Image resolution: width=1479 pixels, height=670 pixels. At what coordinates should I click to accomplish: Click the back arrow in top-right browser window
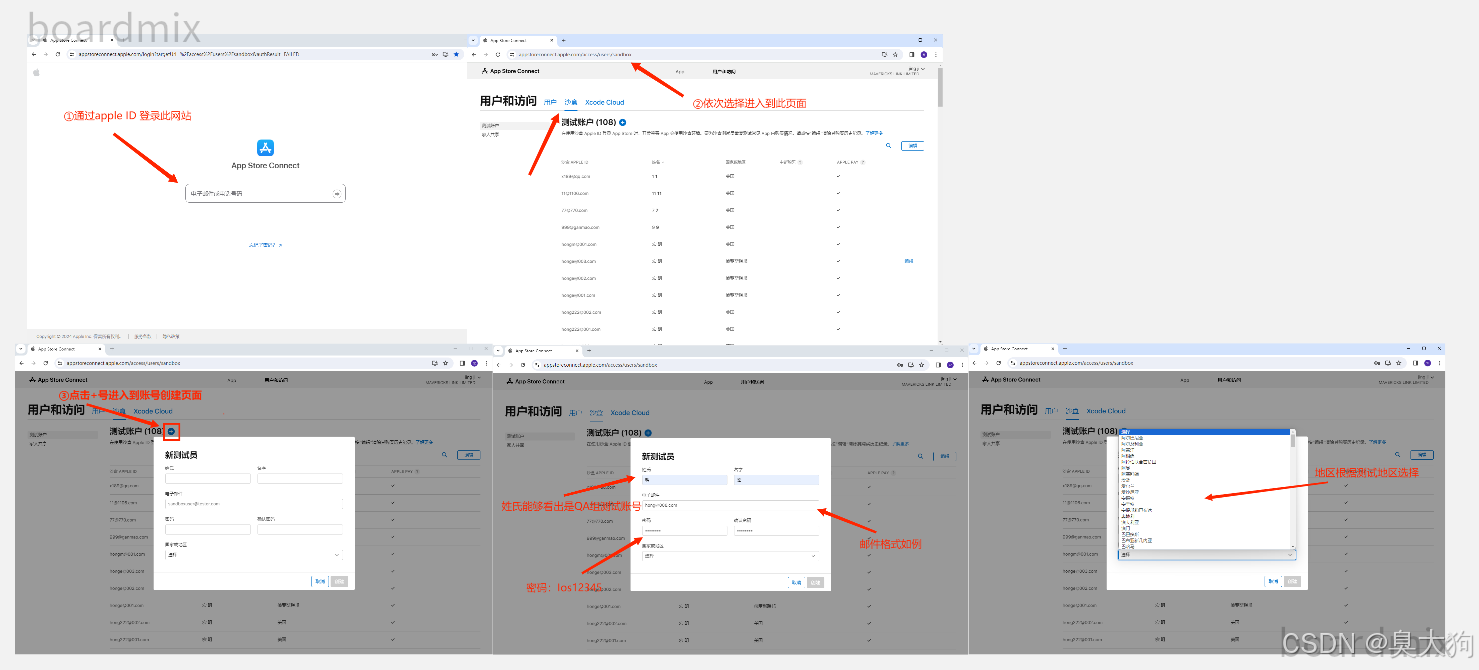coord(474,54)
